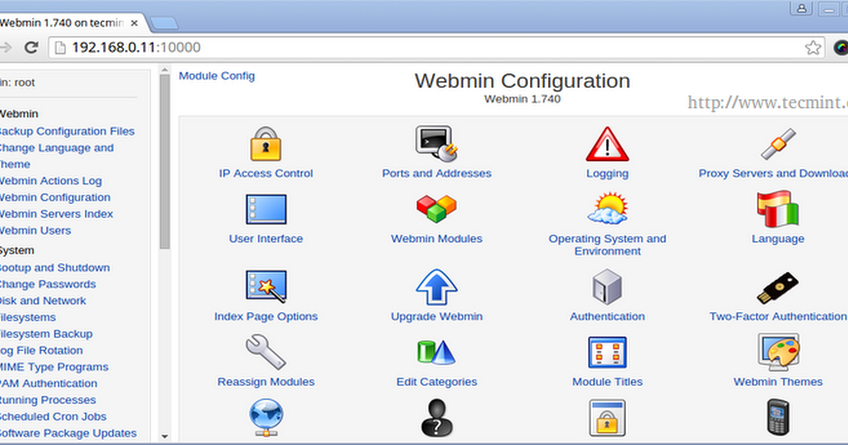Close the Webmin 1.740 tab
The height and width of the screenshot is (445, 848).
pos(134,23)
